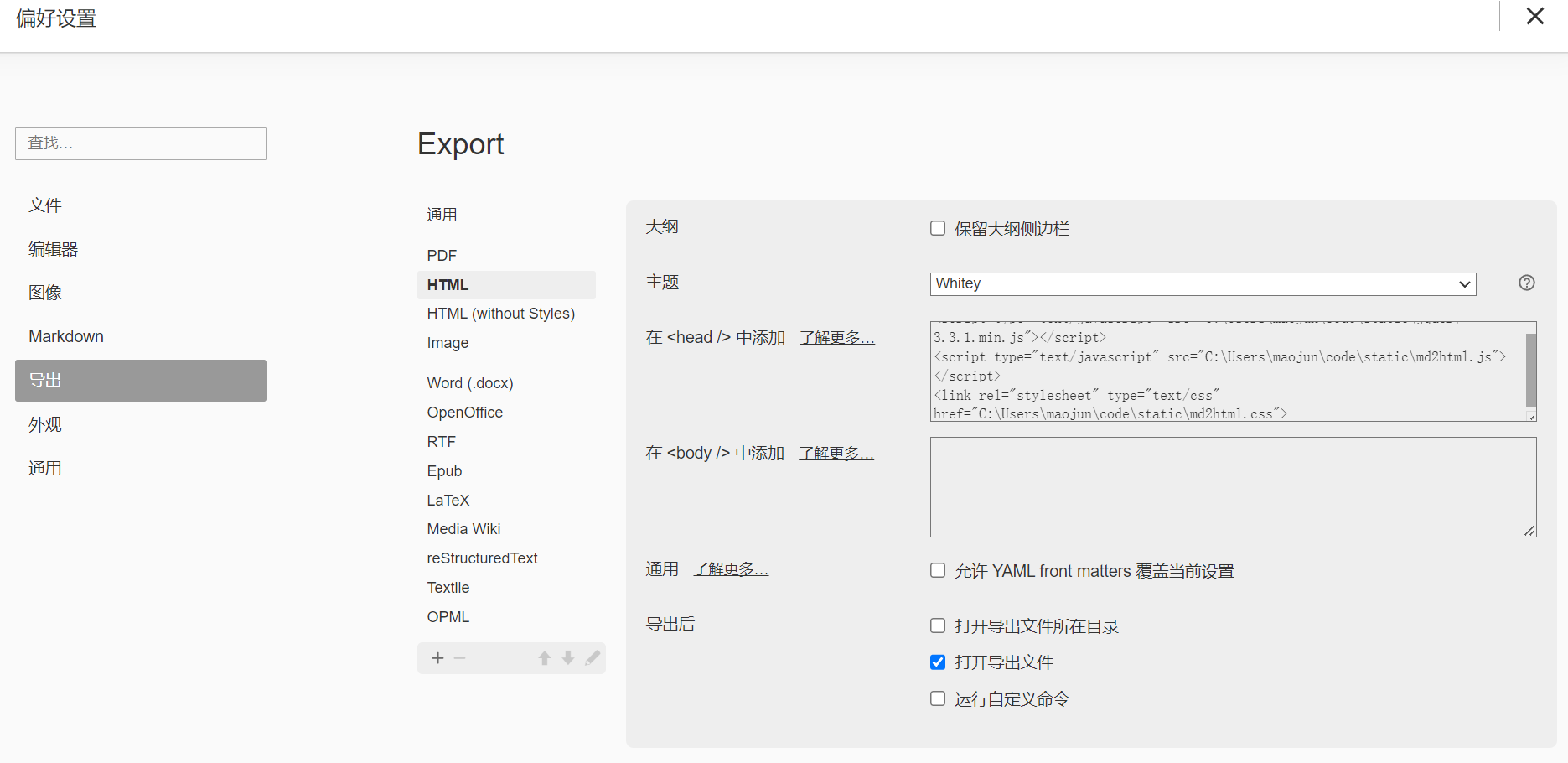This screenshot has width=1568, height=763.
Task: Enable 打开导出文件所在目录 checkbox
Action: pyautogui.click(x=938, y=625)
